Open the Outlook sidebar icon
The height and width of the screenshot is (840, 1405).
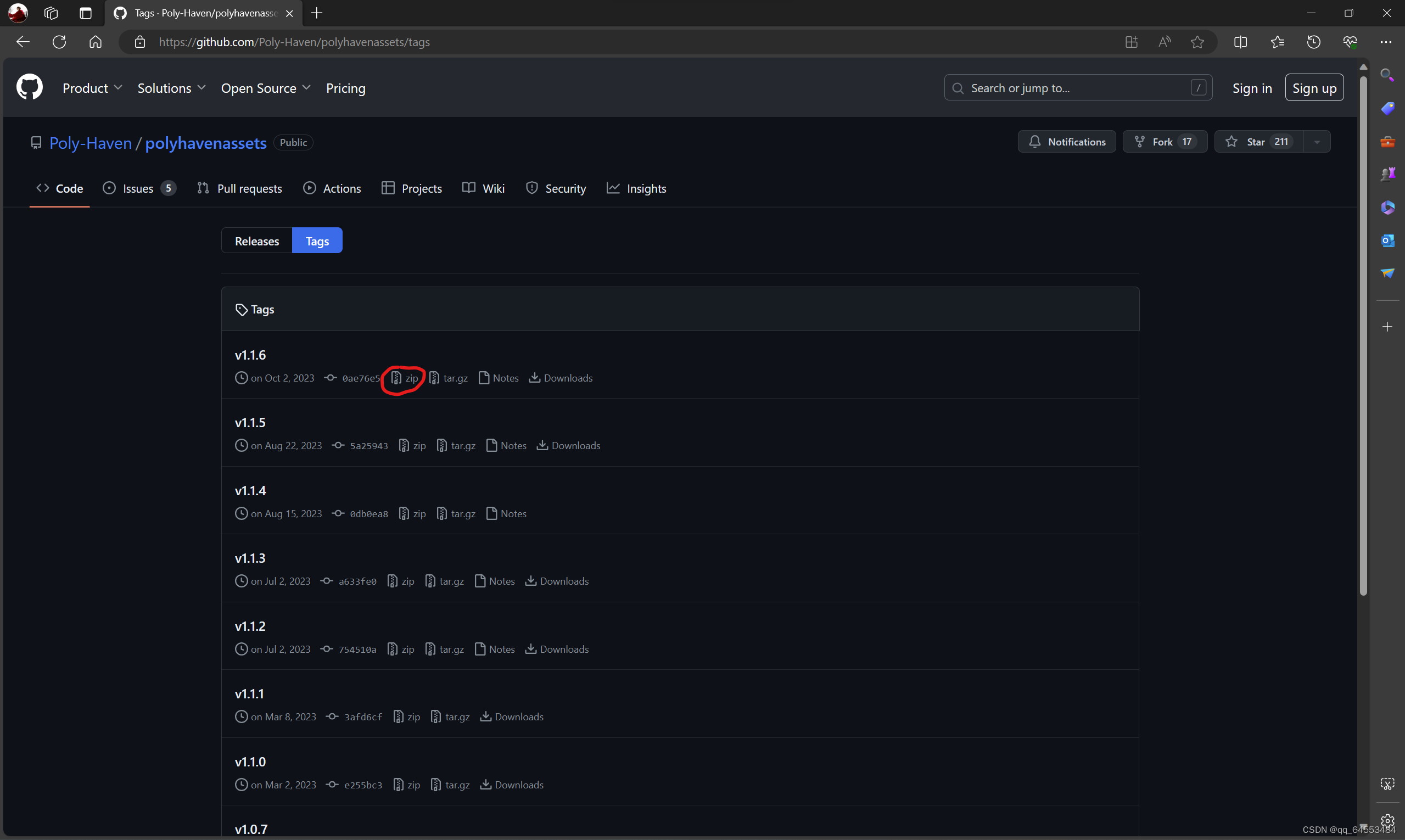coord(1387,240)
